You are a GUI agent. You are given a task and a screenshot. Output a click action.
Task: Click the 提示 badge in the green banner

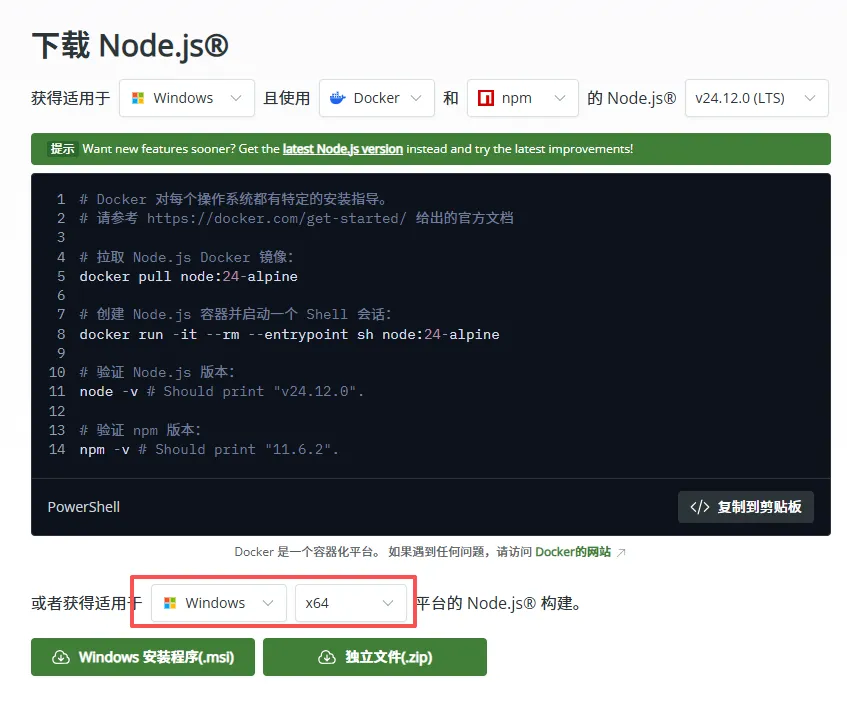pos(62,149)
